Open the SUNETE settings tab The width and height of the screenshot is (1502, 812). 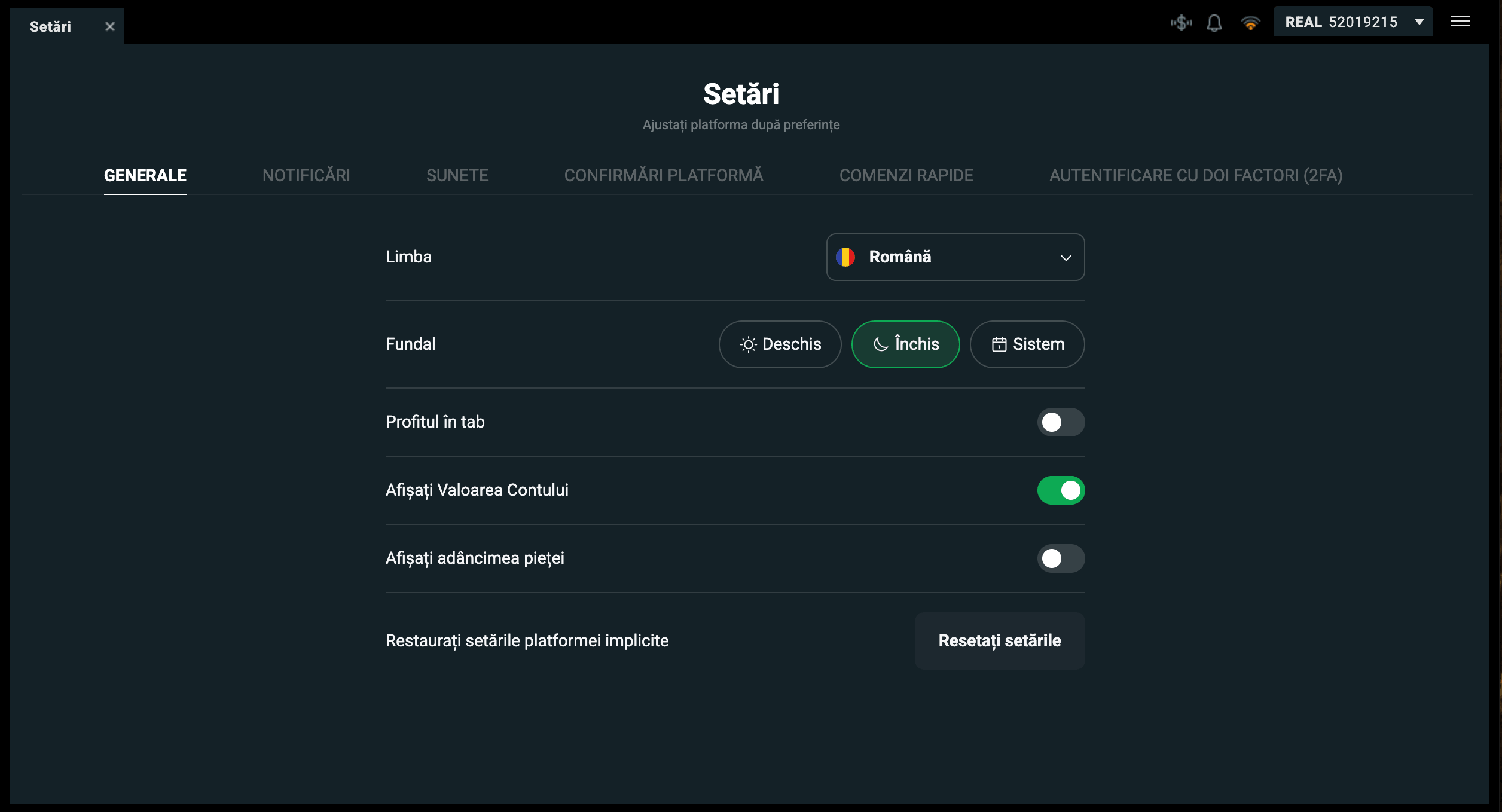point(457,175)
